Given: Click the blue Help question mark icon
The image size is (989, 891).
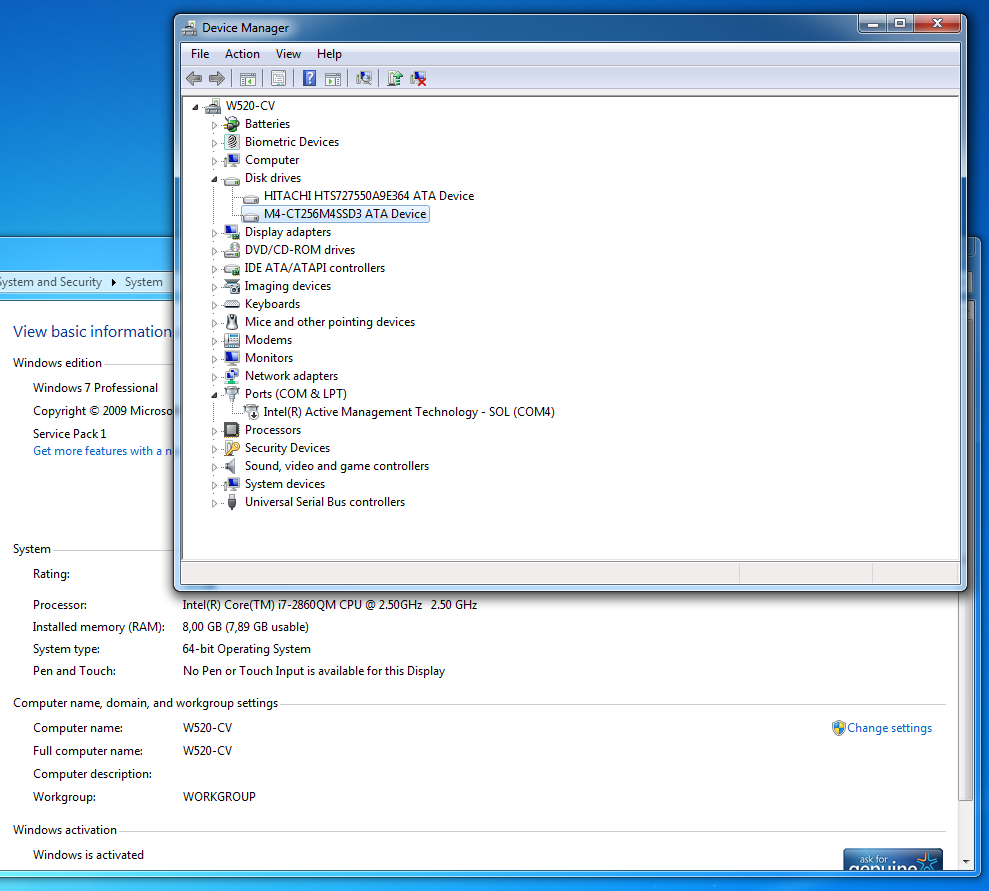Looking at the screenshot, I should point(310,79).
